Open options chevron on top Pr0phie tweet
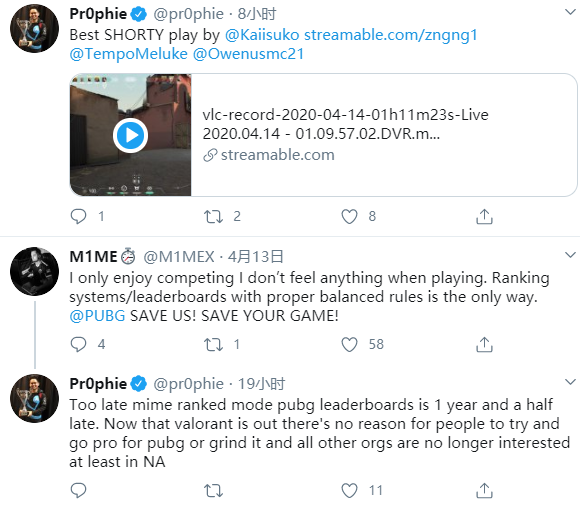This screenshot has width=580, height=507. 570,12
